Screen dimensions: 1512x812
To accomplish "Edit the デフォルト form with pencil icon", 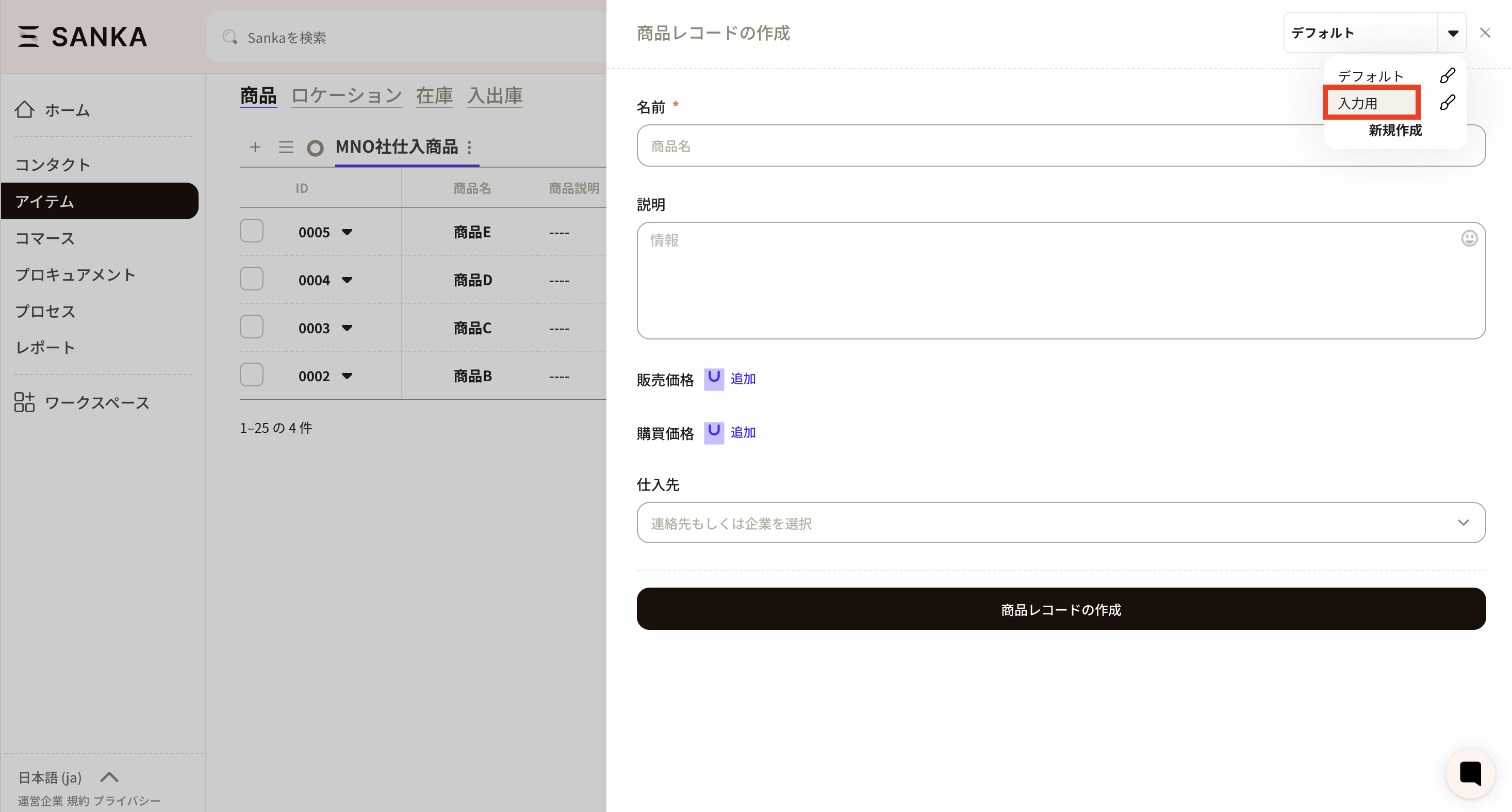I will coord(1448,75).
